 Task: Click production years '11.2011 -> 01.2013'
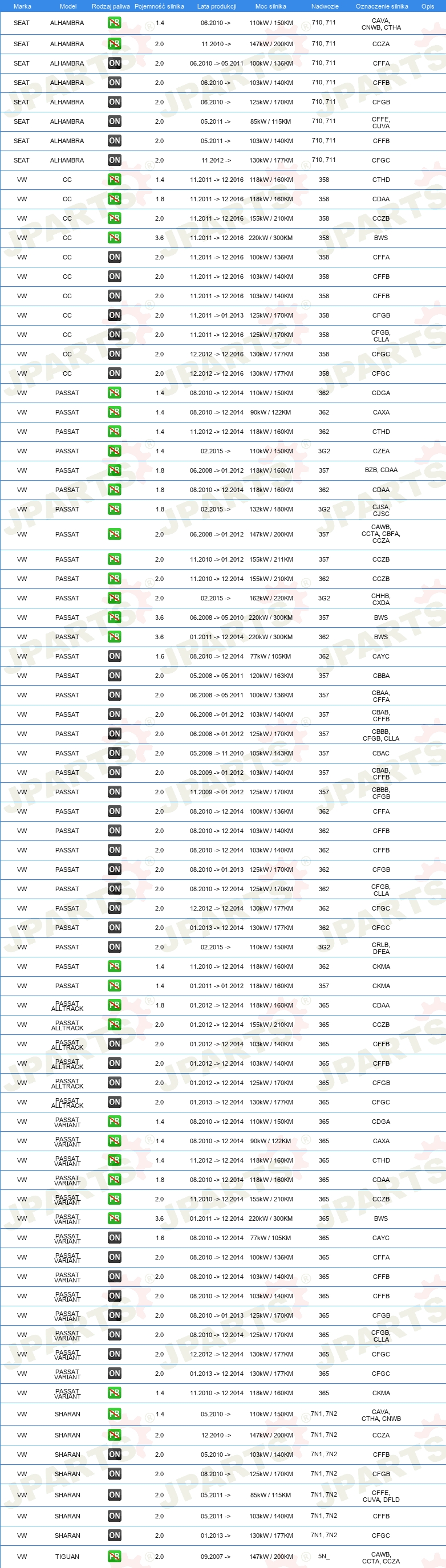[x=217, y=315]
